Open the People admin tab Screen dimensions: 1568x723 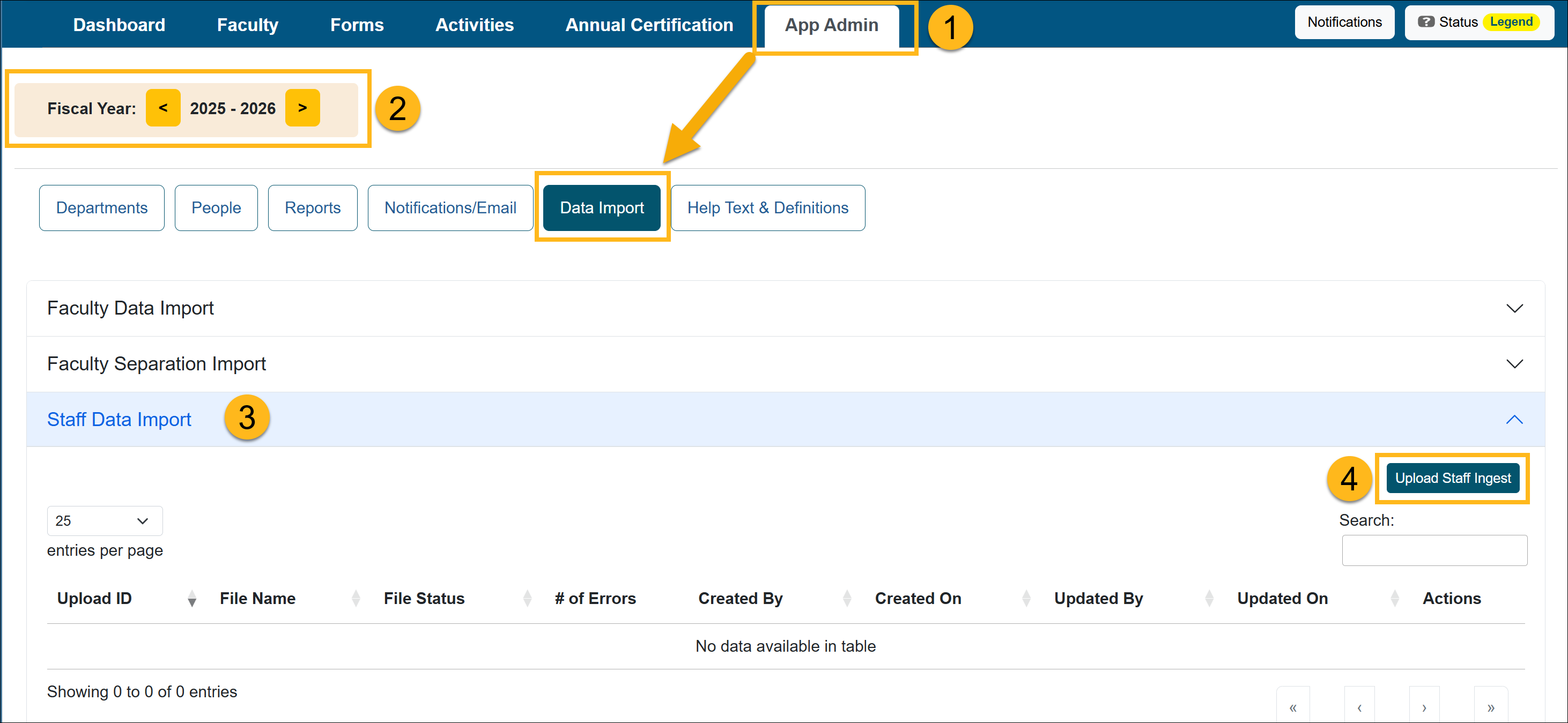coord(216,207)
